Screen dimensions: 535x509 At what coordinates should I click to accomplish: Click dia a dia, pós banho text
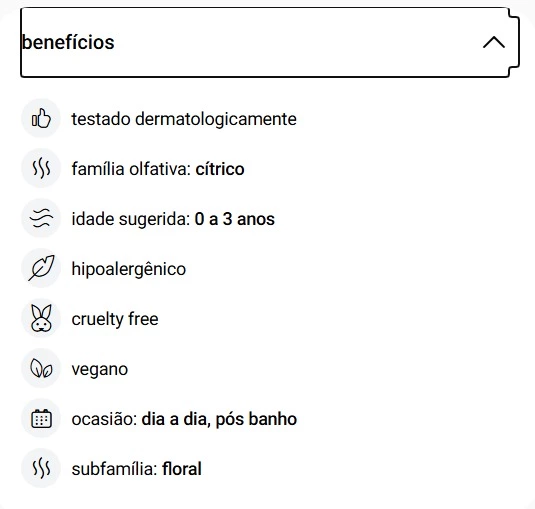tap(219, 419)
